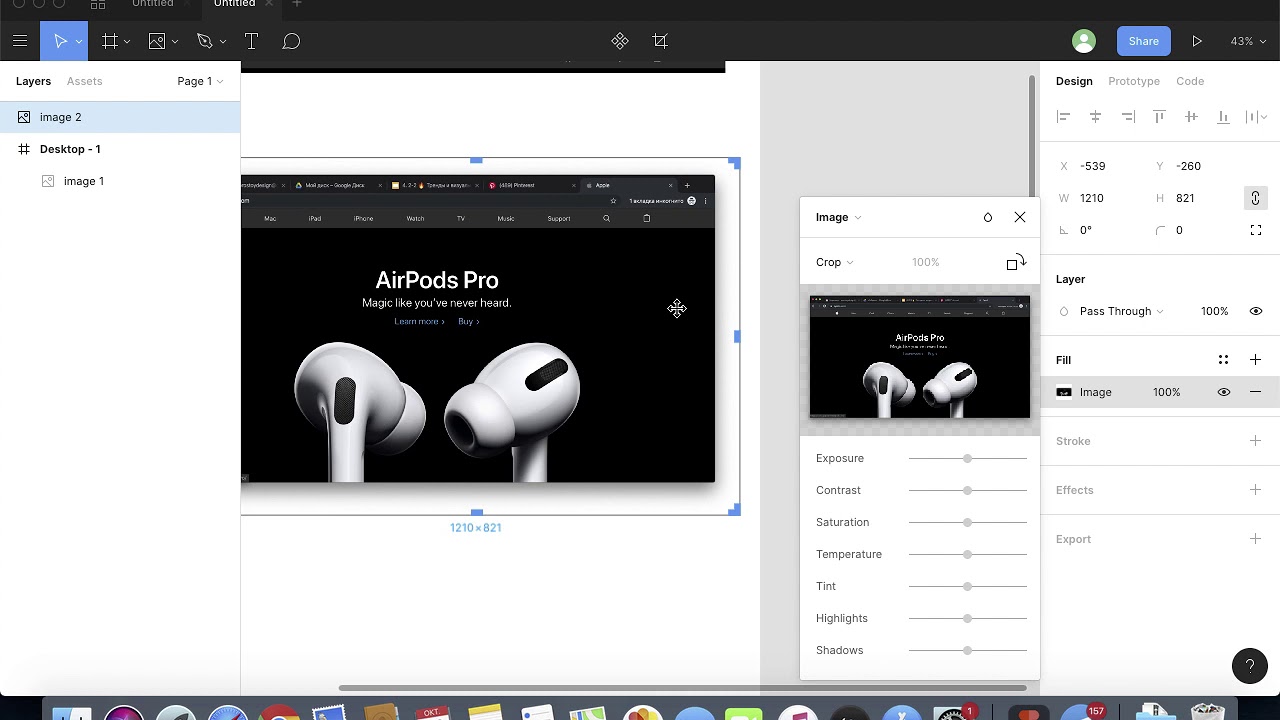
Task: Select the Place Image shape tool
Action: point(157,41)
